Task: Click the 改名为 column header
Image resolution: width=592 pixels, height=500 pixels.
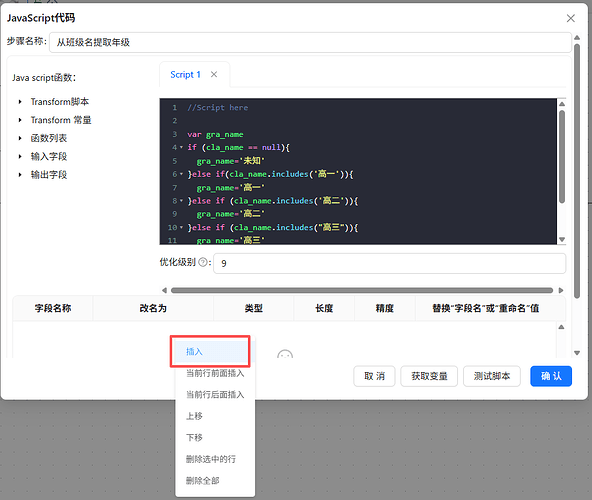Action: 153,309
